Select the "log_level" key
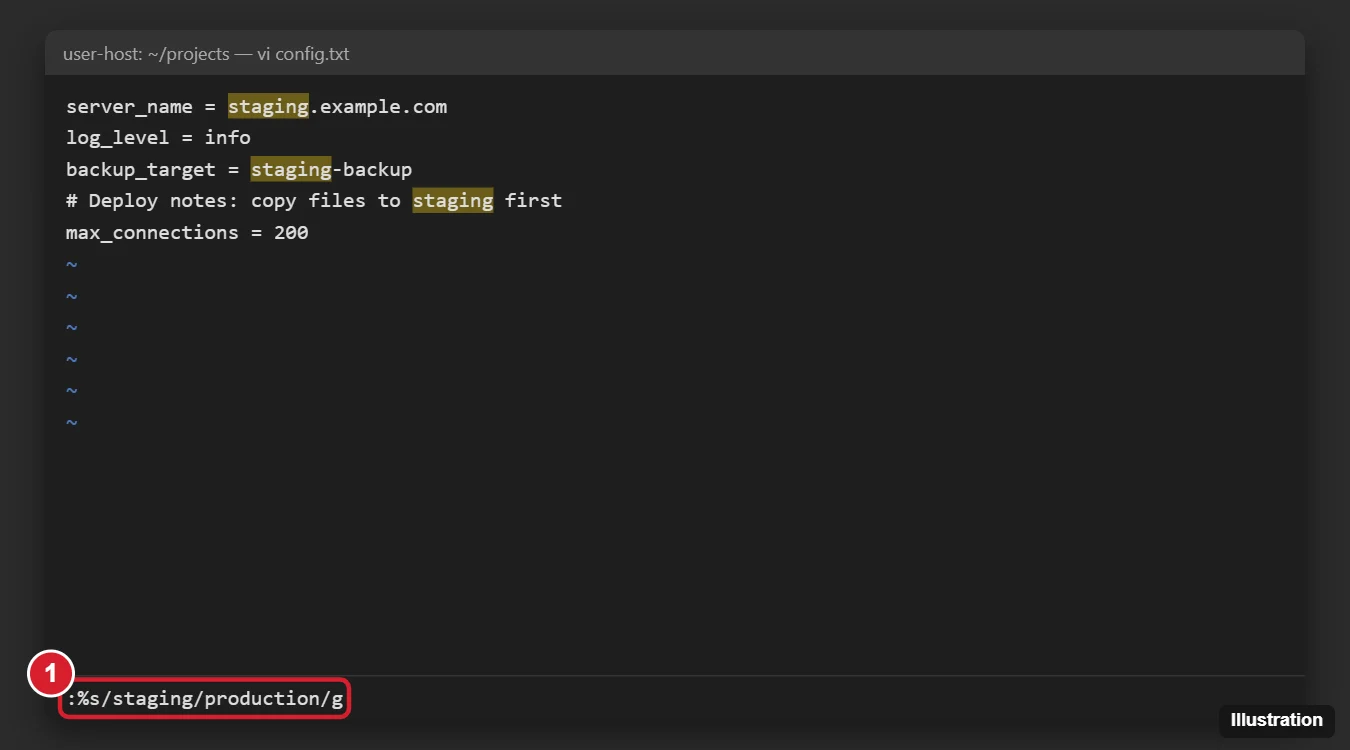Screen dimensions: 1350x750 click(118, 138)
